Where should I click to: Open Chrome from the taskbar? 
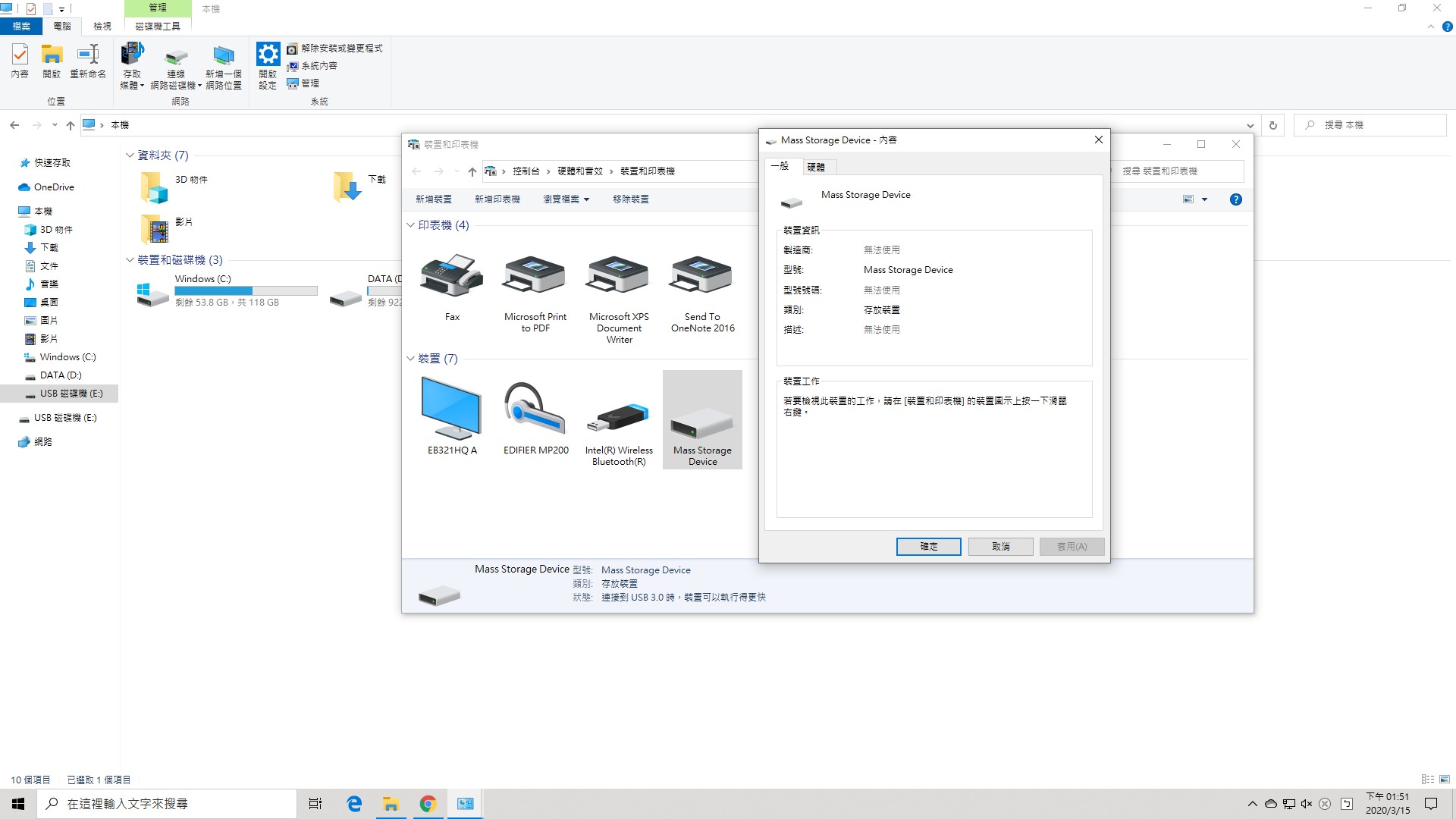[x=428, y=804]
